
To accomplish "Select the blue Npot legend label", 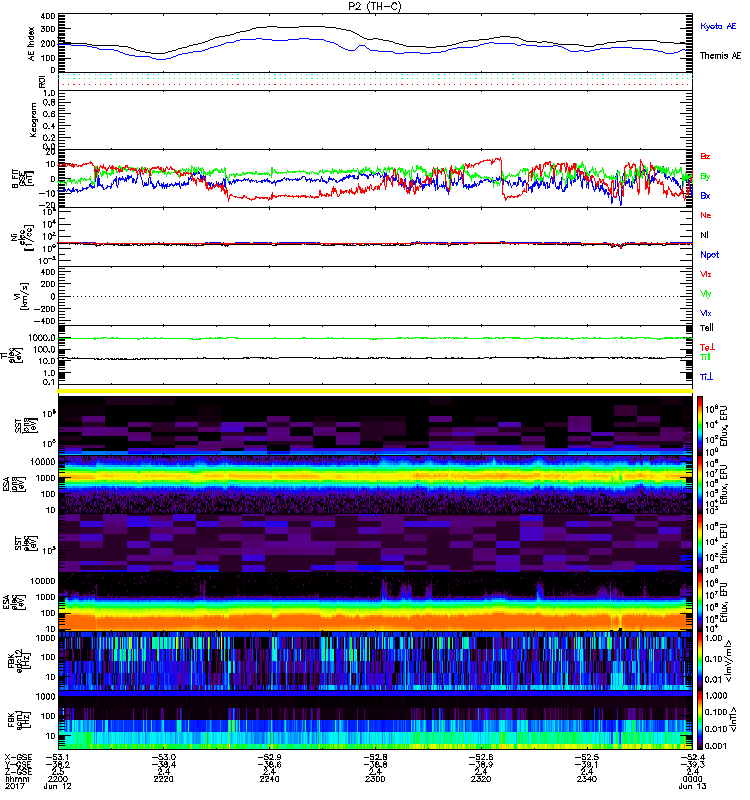I will click(x=709, y=255).
